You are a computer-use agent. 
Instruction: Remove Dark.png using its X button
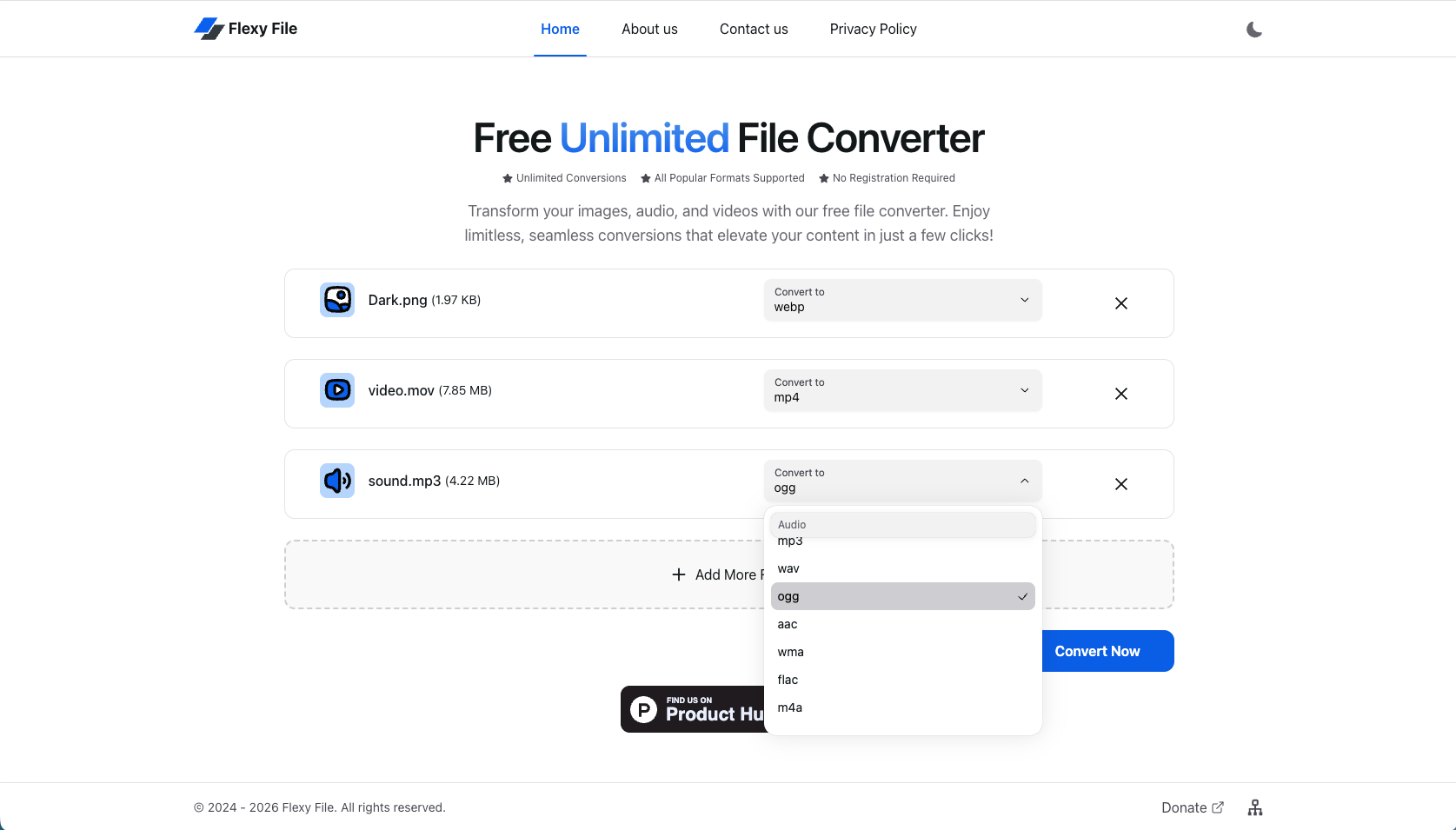(1120, 303)
